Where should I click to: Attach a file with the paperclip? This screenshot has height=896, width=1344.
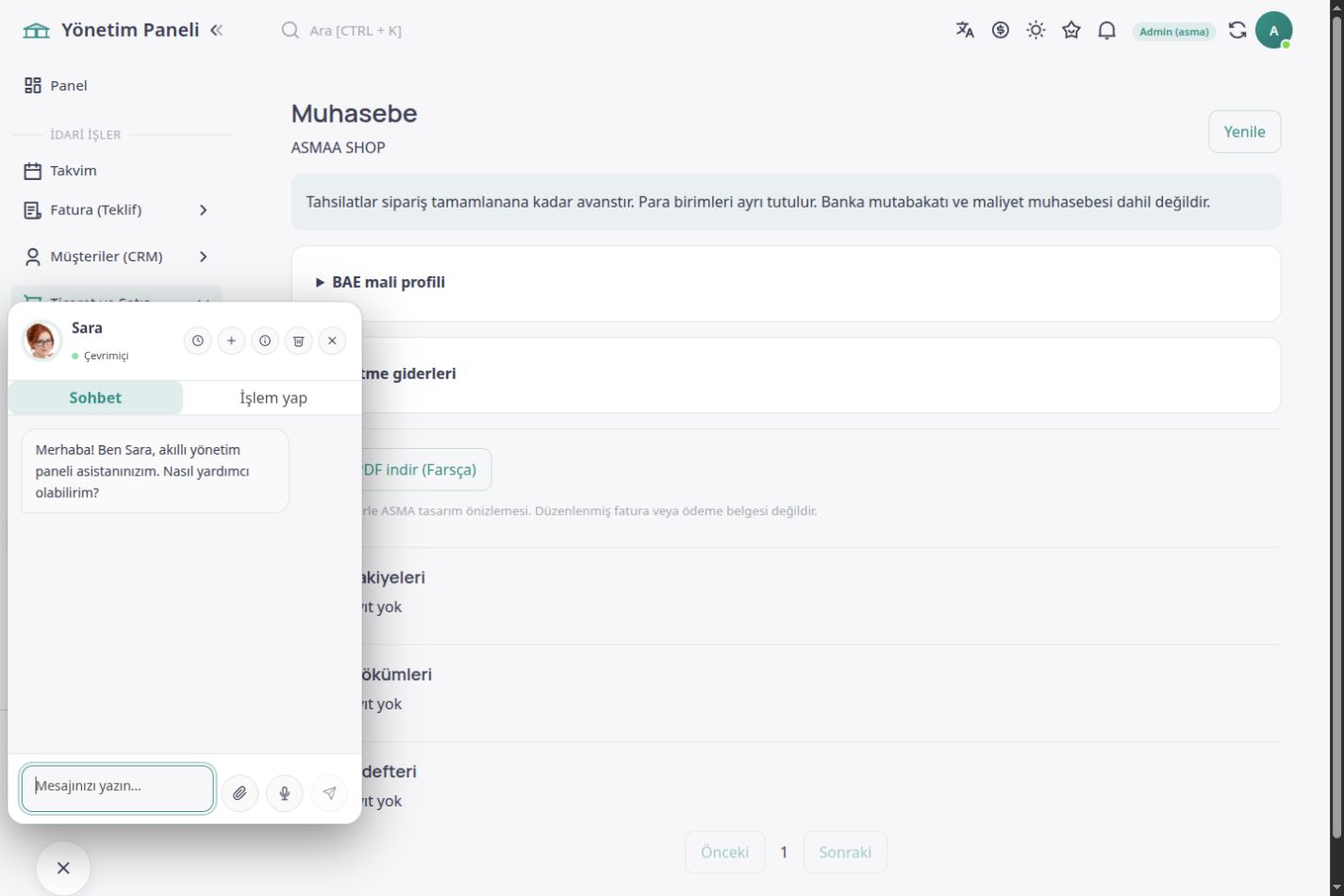tap(240, 793)
